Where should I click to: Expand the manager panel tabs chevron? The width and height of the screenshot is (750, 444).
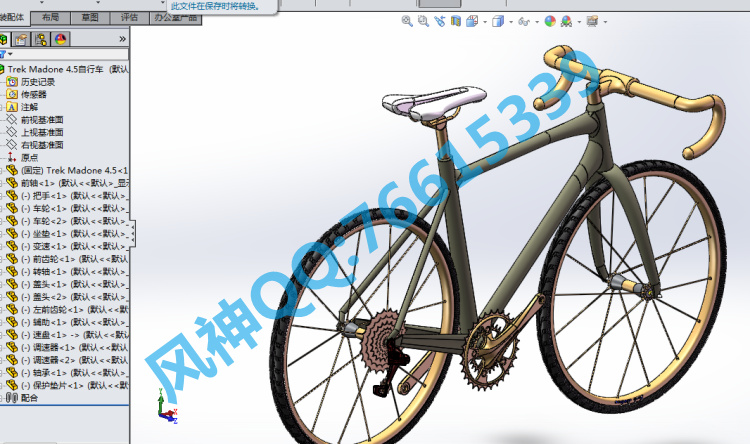click(122, 39)
